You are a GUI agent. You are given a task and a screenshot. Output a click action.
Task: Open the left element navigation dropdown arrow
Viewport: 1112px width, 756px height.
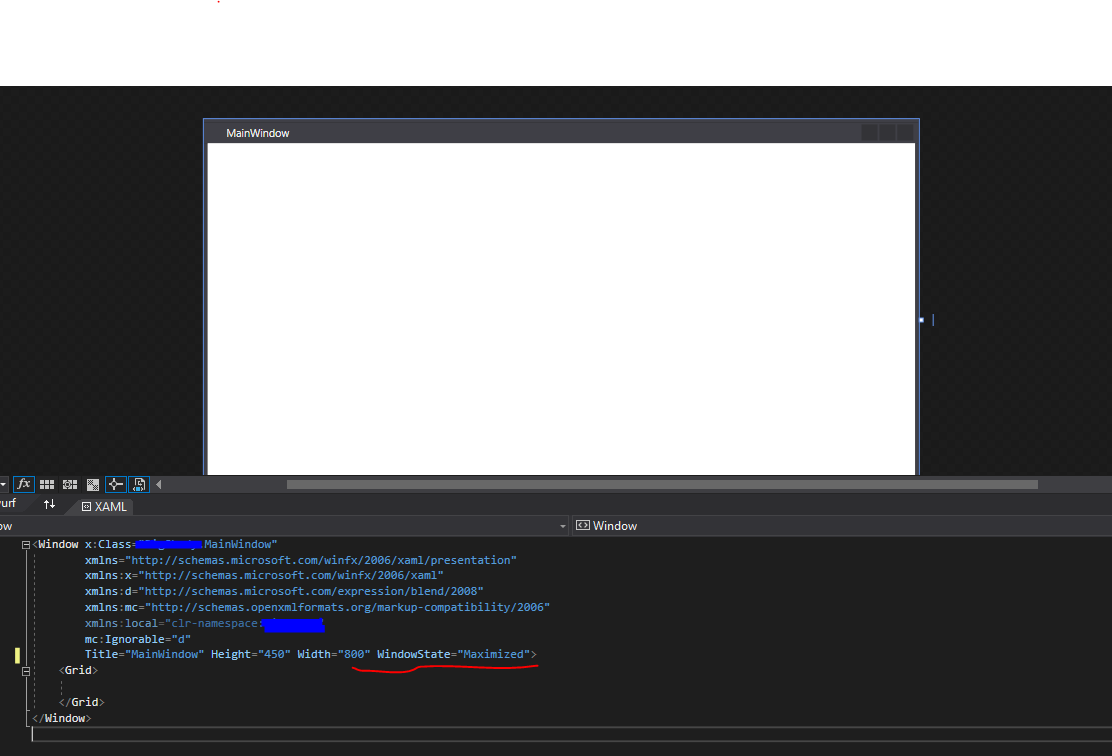pyautogui.click(x=562, y=526)
